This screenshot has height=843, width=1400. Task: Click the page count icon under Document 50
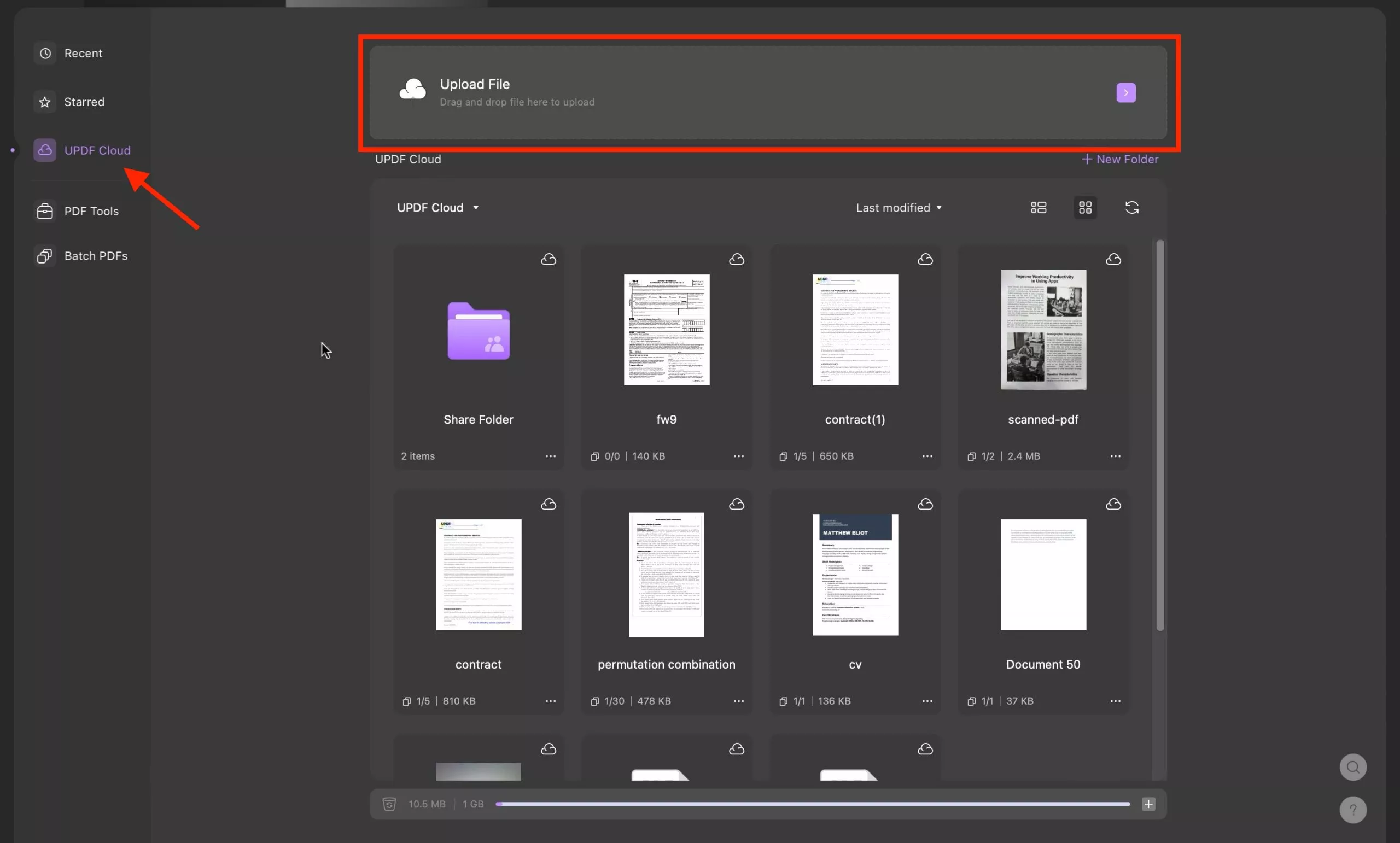pyautogui.click(x=971, y=701)
